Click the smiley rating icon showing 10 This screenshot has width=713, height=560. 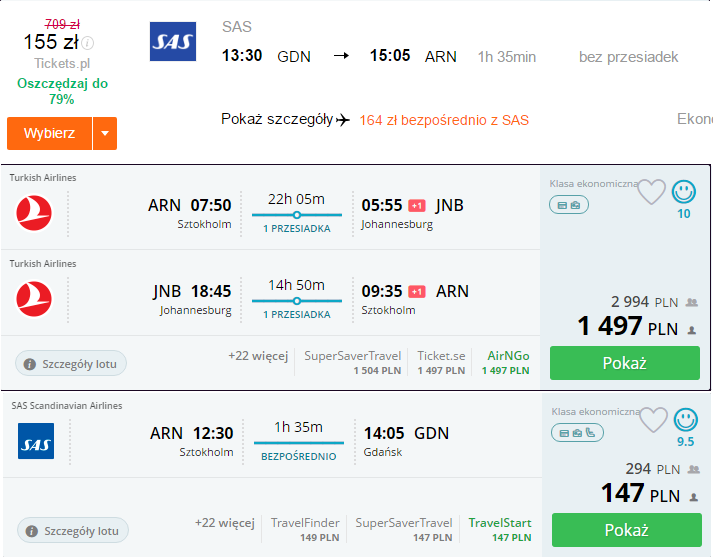[x=683, y=191]
